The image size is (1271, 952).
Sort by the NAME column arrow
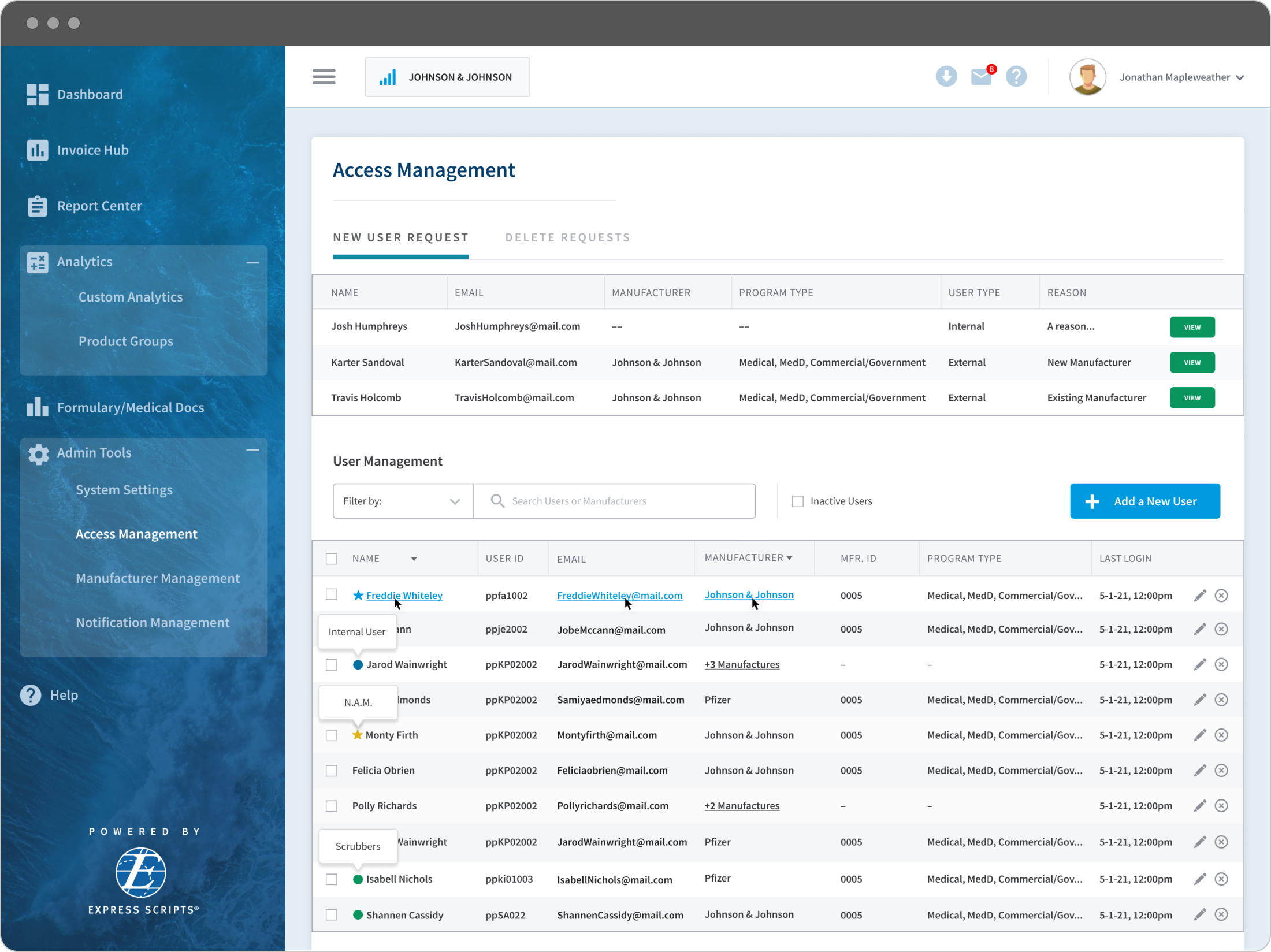414,559
